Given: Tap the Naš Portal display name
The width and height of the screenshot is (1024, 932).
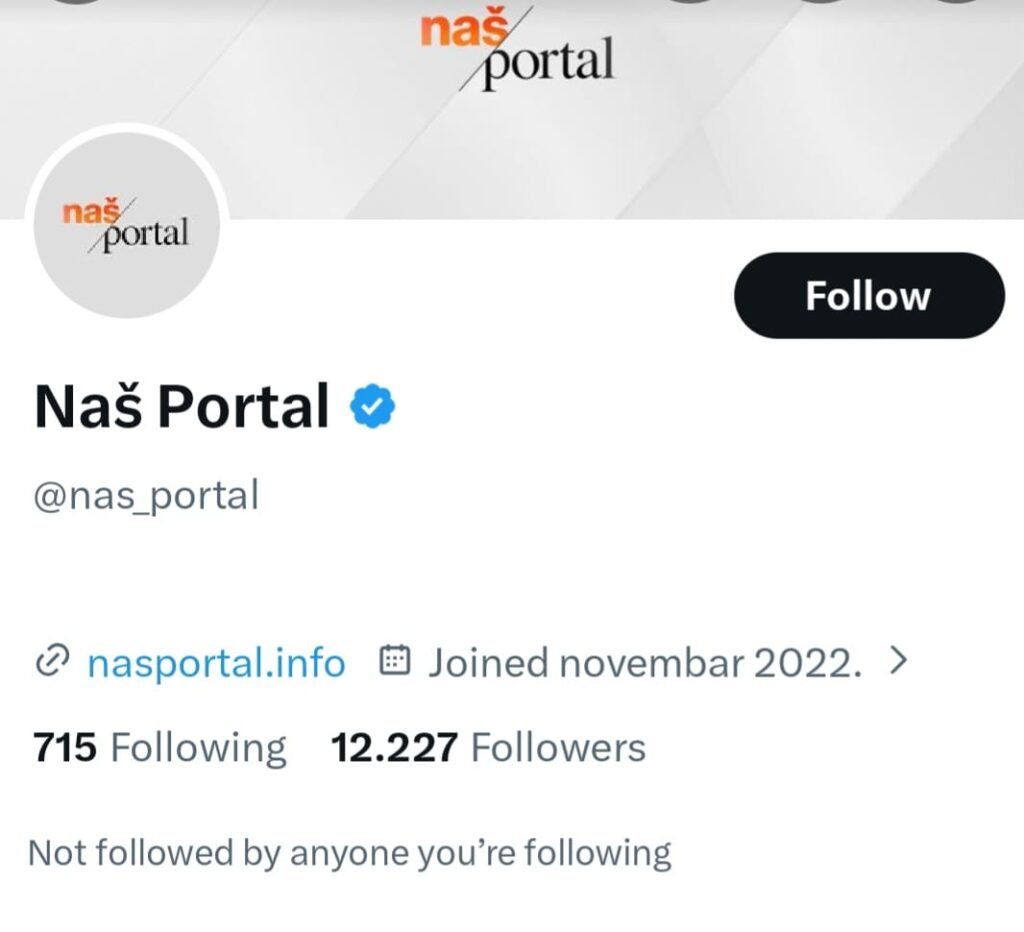Looking at the screenshot, I should pyautogui.click(x=182, y=407).
